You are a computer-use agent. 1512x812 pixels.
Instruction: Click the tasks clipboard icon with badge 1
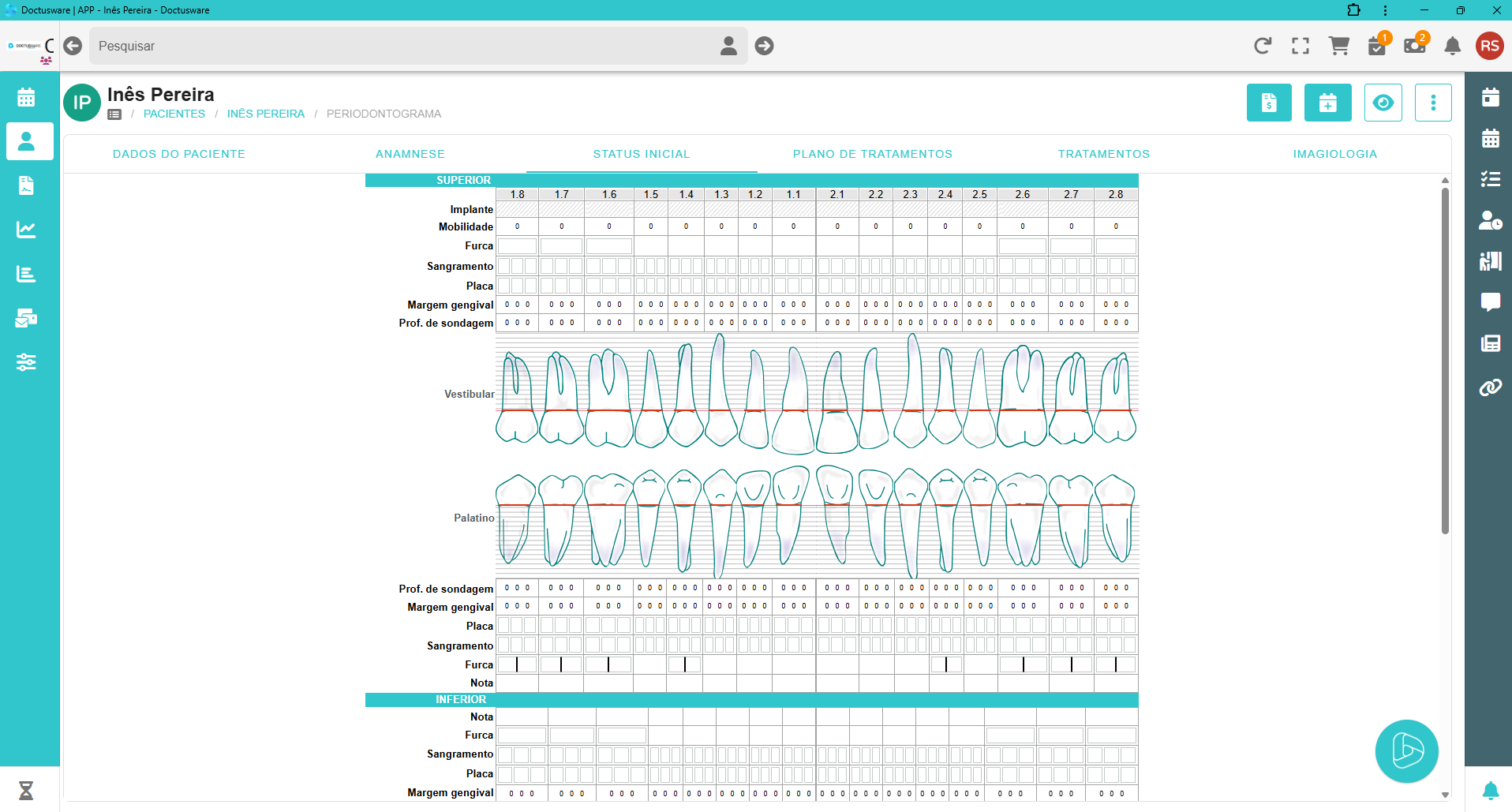1377,46
